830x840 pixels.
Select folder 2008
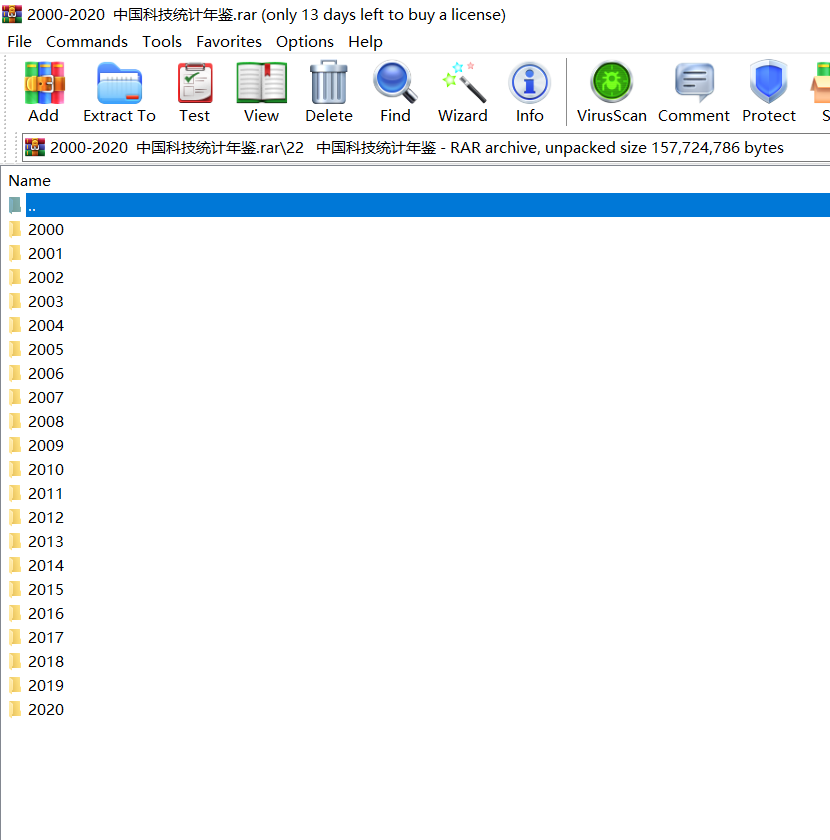point(46,422)
